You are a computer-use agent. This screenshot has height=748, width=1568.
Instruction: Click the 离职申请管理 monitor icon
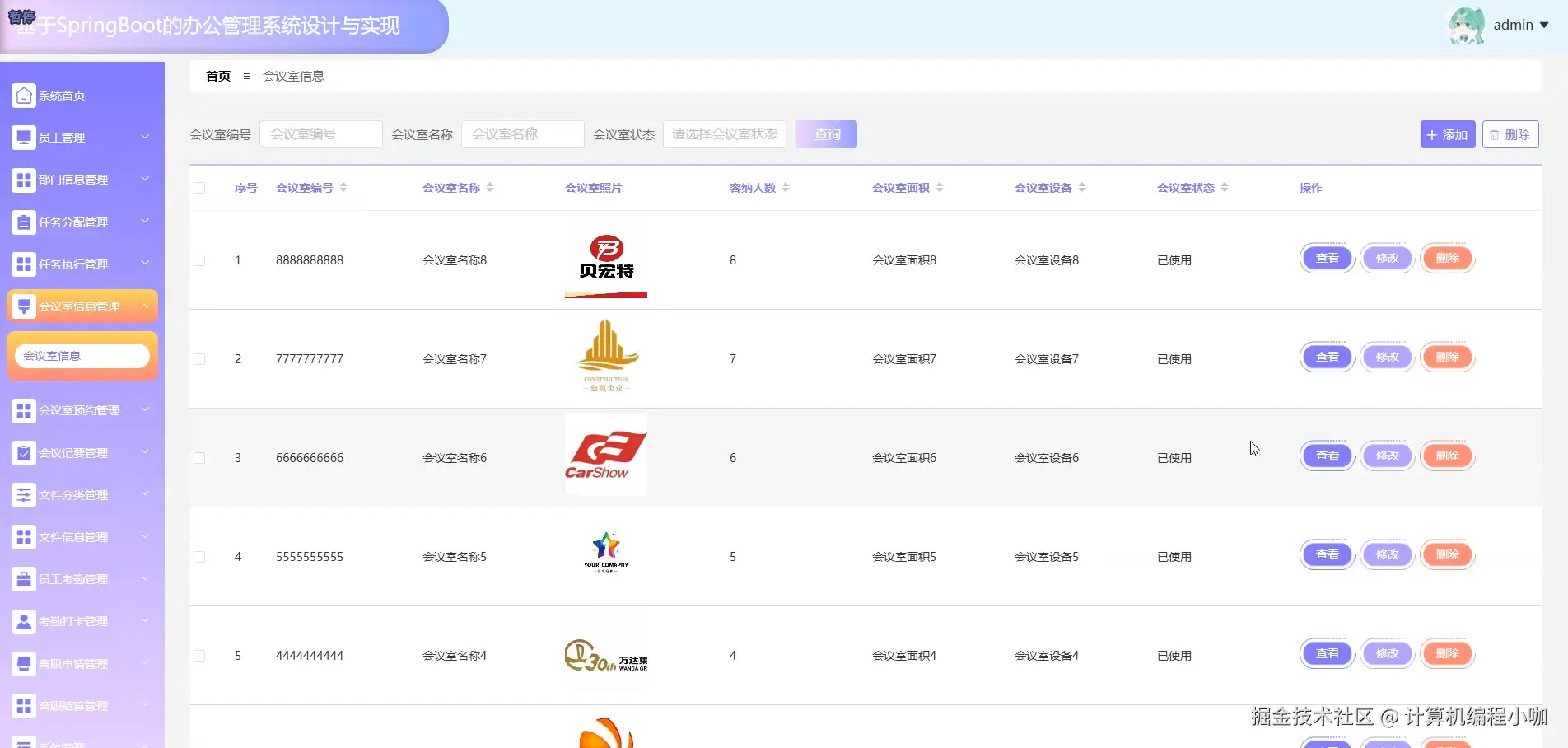point(24,664)
